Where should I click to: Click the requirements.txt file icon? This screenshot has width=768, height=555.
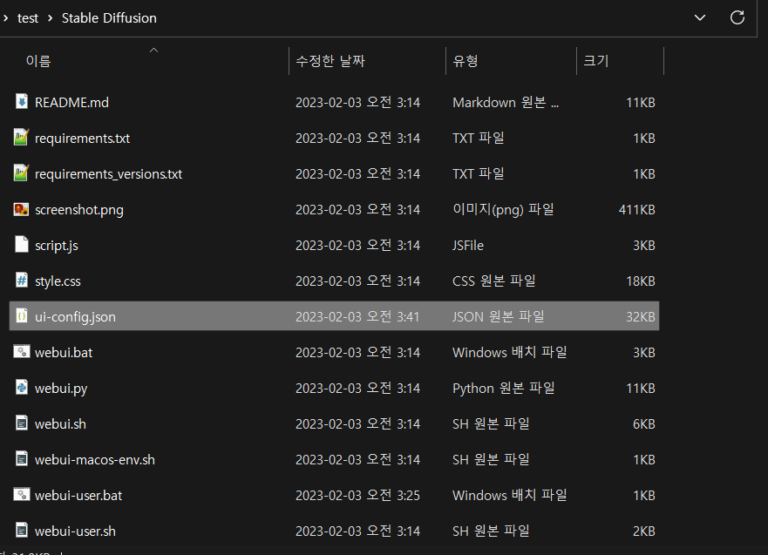click(22, 137)
